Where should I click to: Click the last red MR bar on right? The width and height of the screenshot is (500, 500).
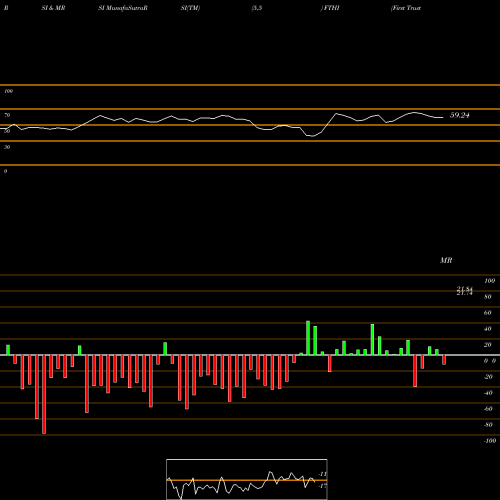pyautogui.click(x=444, y=360)
